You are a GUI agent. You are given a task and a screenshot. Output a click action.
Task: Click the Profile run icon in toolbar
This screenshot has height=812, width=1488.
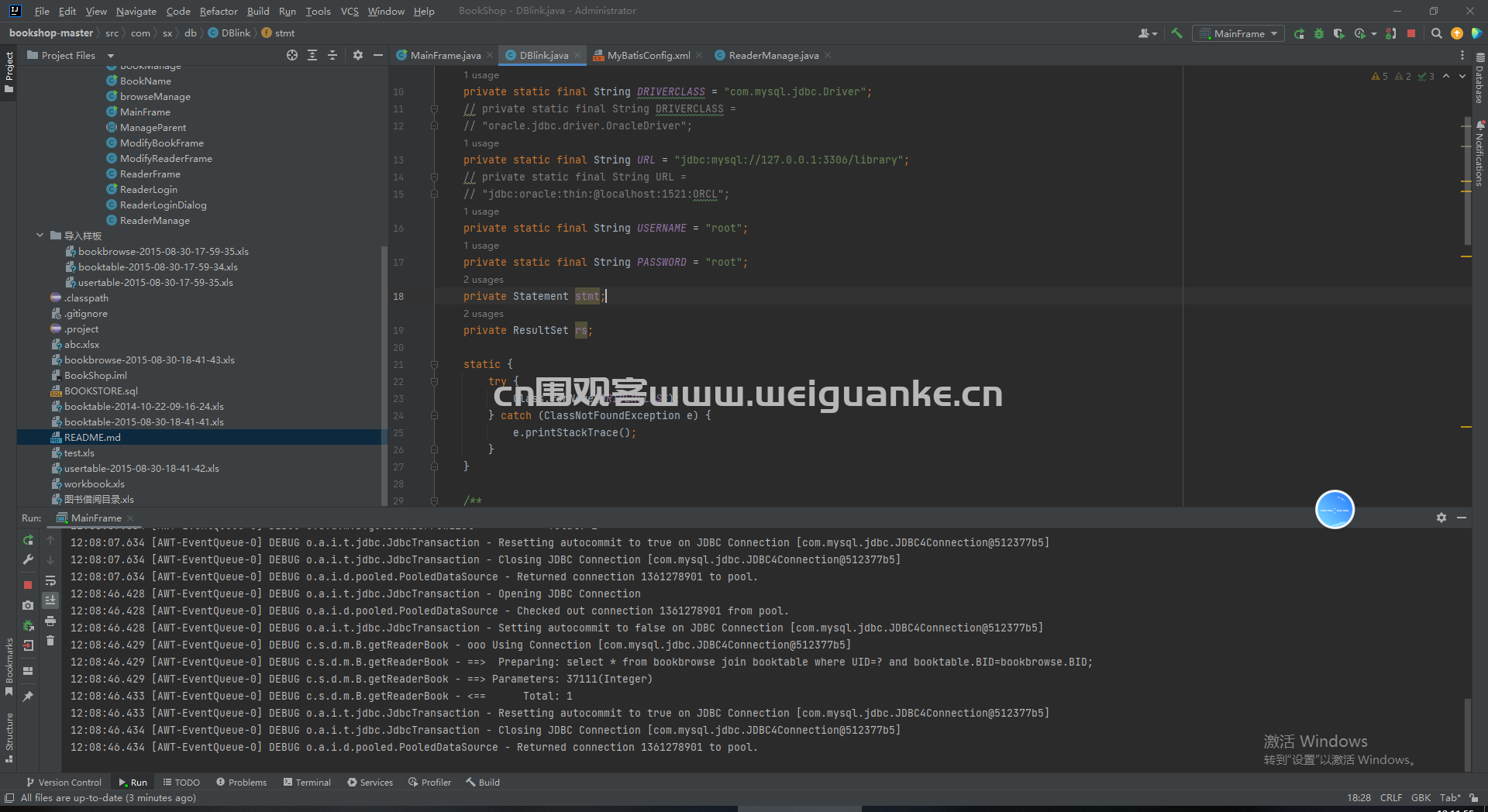pos(1359,33)
